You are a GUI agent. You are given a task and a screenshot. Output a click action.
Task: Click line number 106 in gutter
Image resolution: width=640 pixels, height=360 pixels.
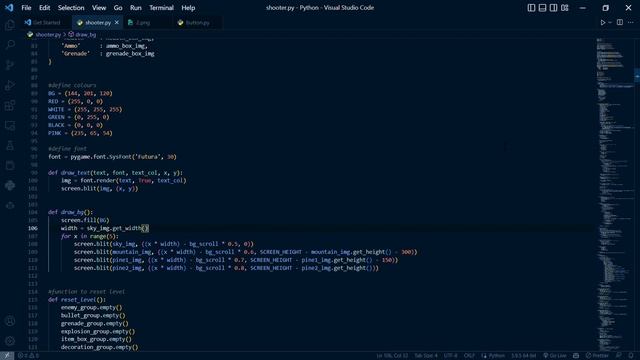33,228
